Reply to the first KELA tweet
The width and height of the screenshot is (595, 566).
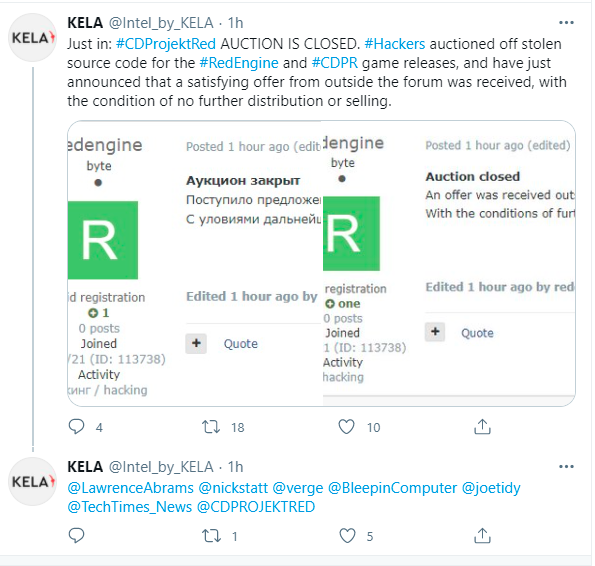pos(76,427)
